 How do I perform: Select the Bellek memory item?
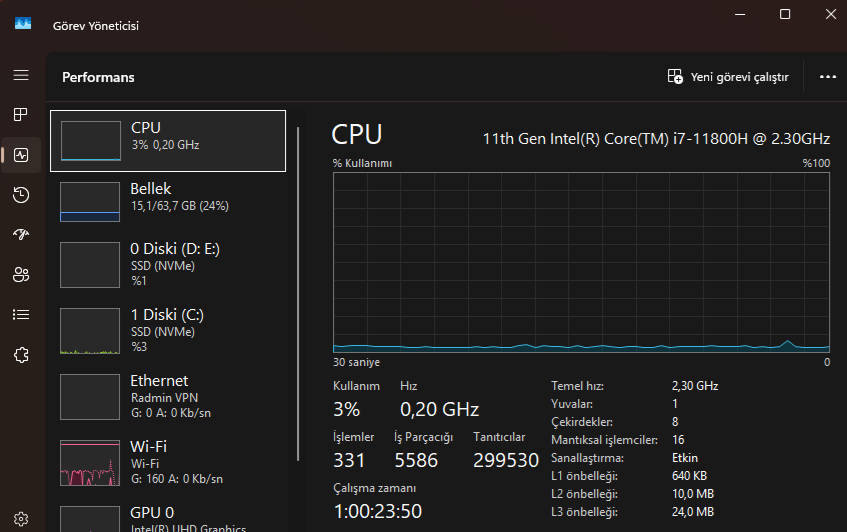[167, 202]
